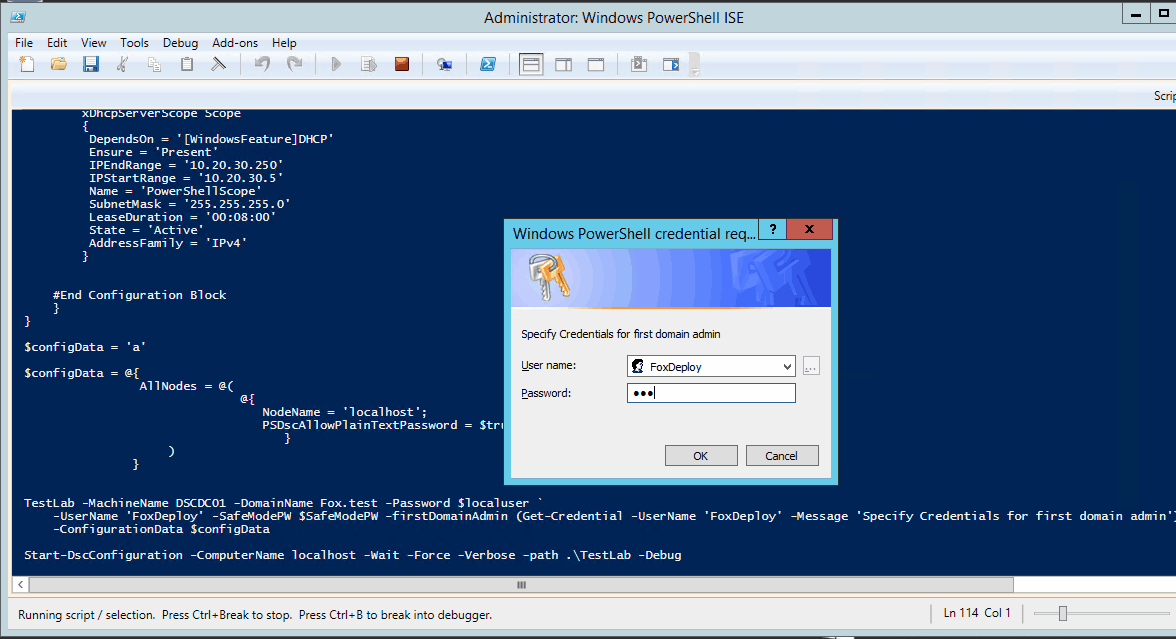
Task: Click the SubnetMask '255.255.255.0' line
Action: click(x=190, y=204)
